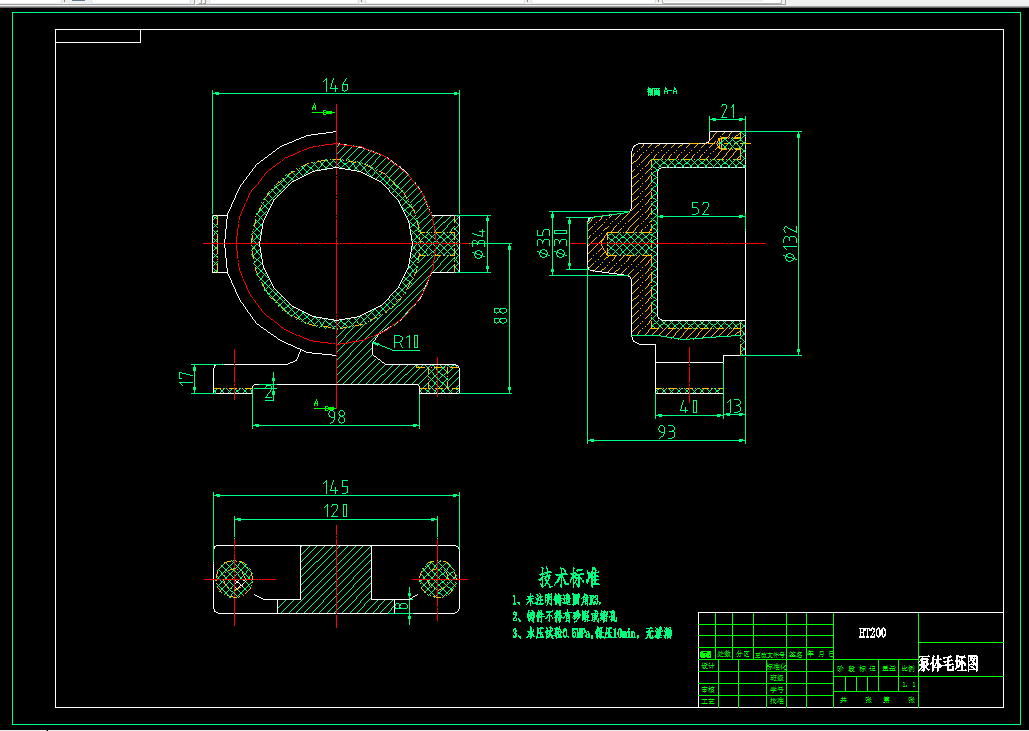Click the 17 base thickness dimension
Viewport: 1029px width, 731px height.
(x=187, y=378)
